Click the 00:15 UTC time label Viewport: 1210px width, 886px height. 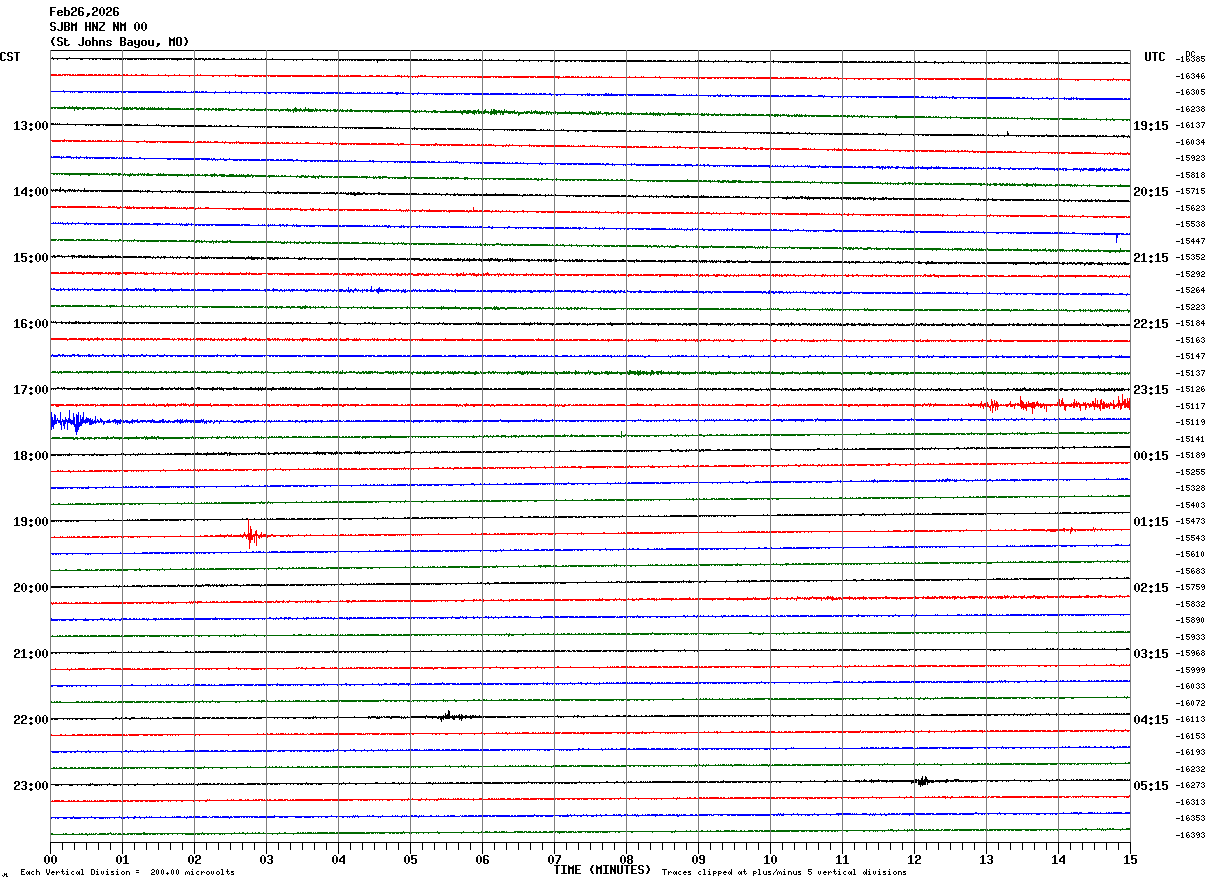click(x=1151, y=456)
